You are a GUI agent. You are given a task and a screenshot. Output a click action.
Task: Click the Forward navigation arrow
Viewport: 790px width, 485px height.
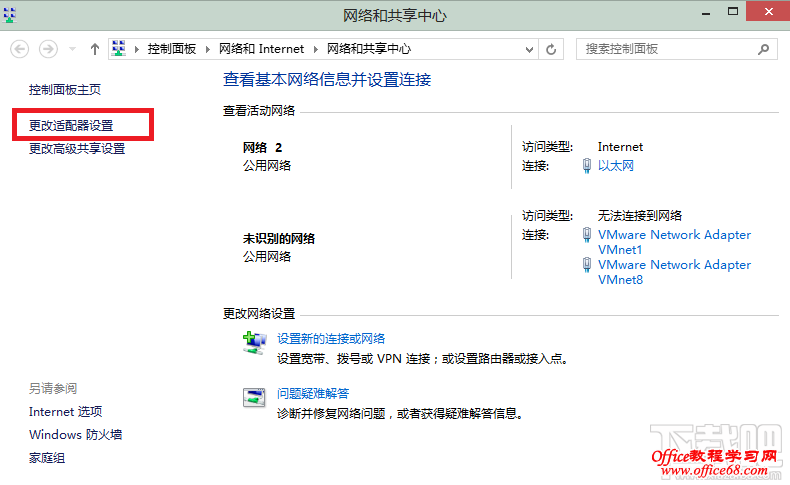[48, 49]
